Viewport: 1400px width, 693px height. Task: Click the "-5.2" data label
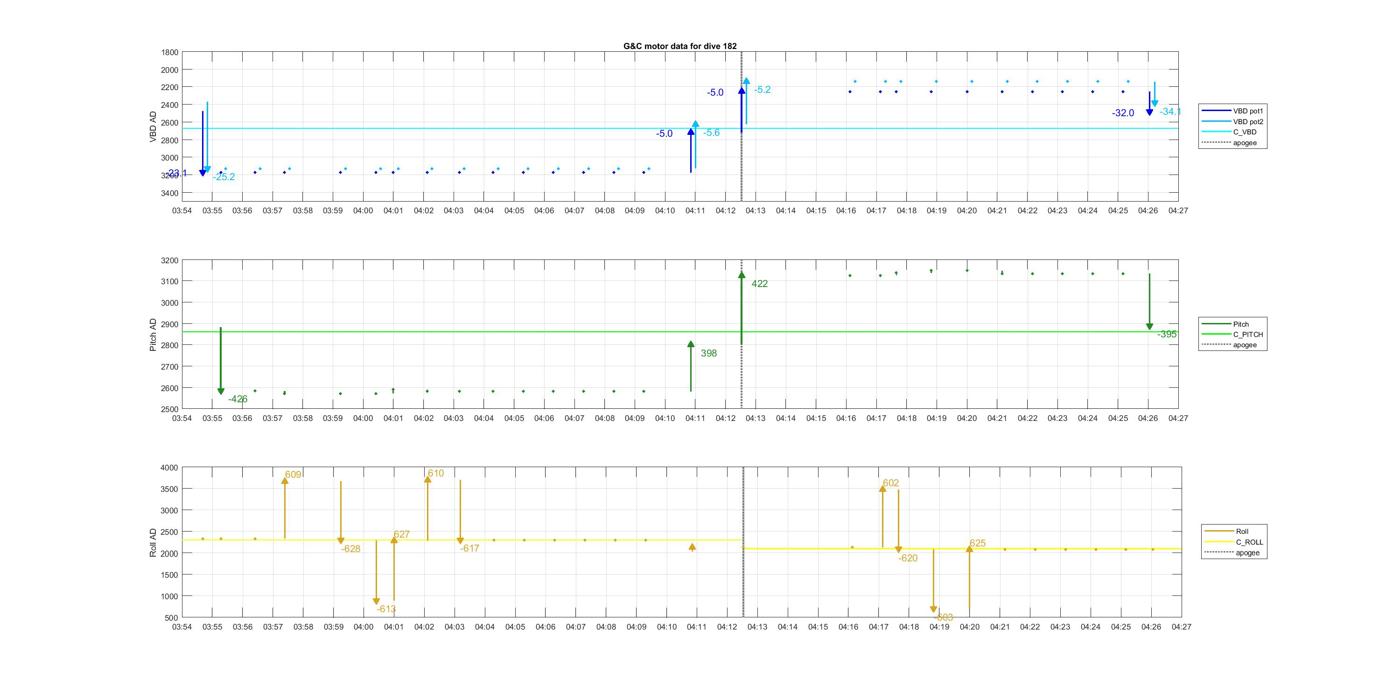click(x=762, y=90)
